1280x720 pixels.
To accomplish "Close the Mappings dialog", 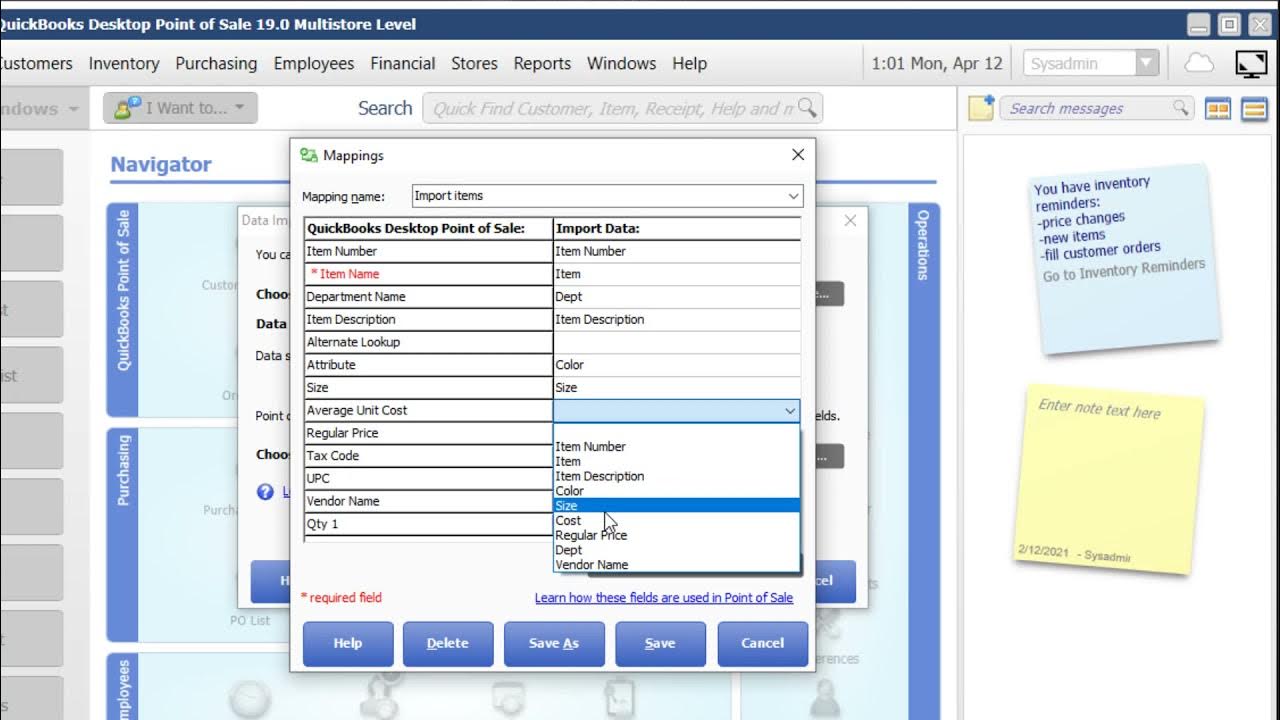I will (798, 155).
